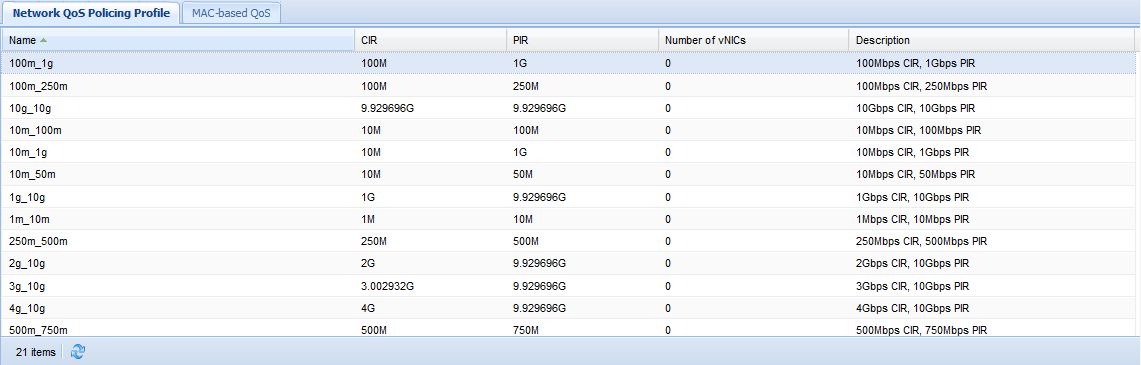This screenshot has height=365, width=1141.
Task: Sort by the Name column header
Action: point(178,40)
